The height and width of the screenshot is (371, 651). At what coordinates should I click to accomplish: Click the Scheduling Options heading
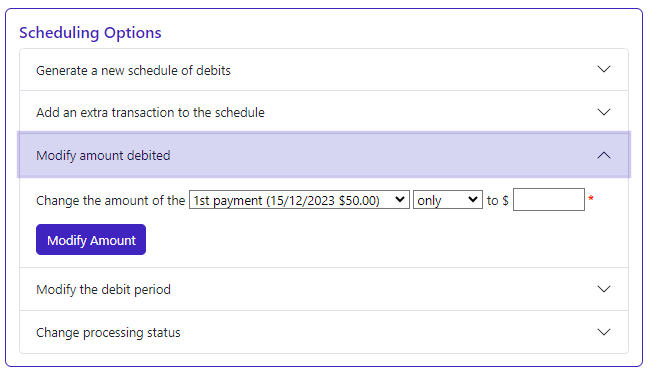coord(90,33)
